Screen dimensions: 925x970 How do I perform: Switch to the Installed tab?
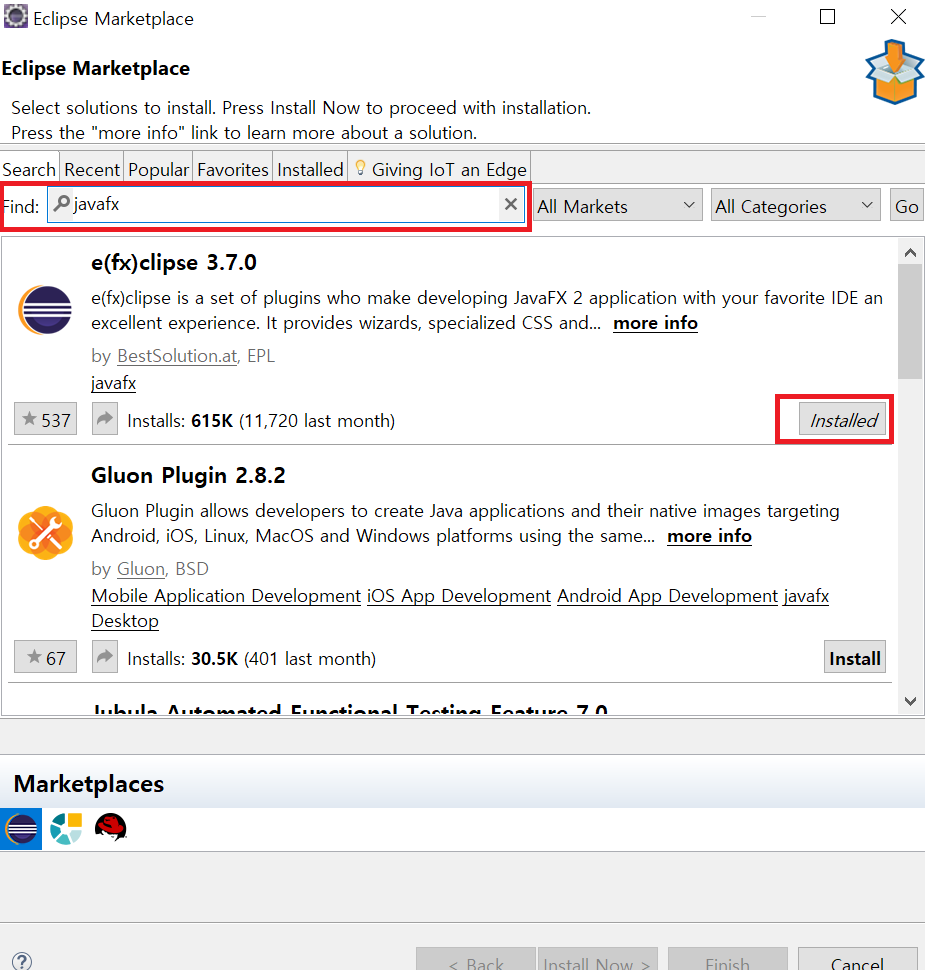click(x=310, y=169)
